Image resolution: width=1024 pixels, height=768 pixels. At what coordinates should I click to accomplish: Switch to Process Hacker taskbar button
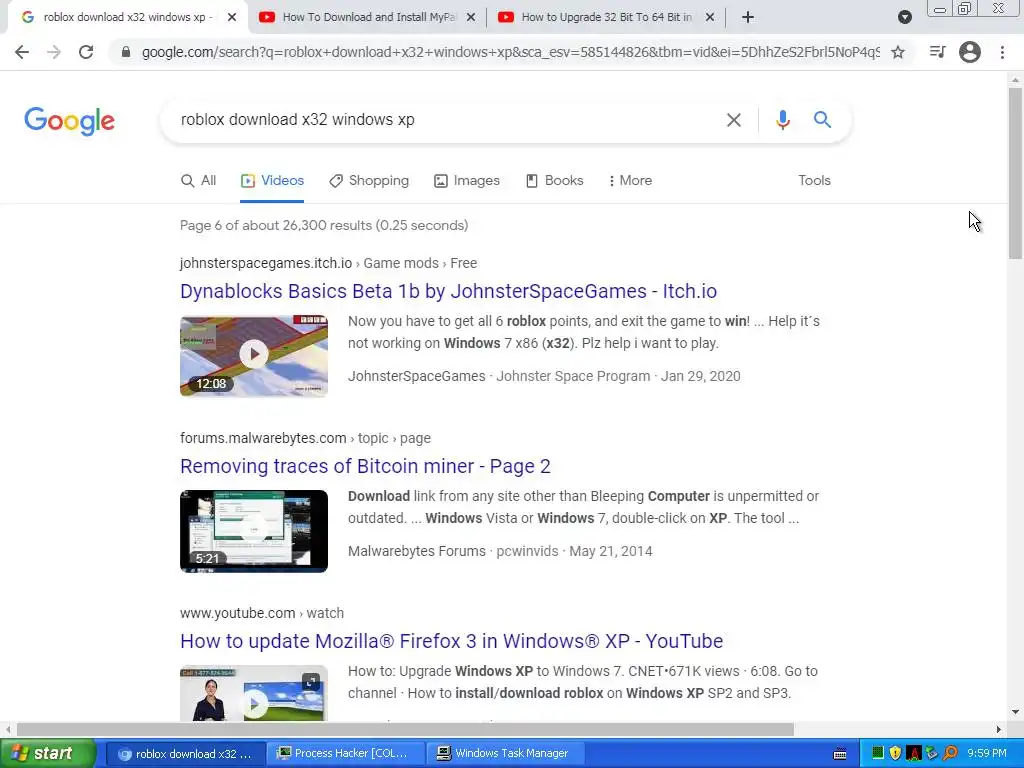coord(345,754)
